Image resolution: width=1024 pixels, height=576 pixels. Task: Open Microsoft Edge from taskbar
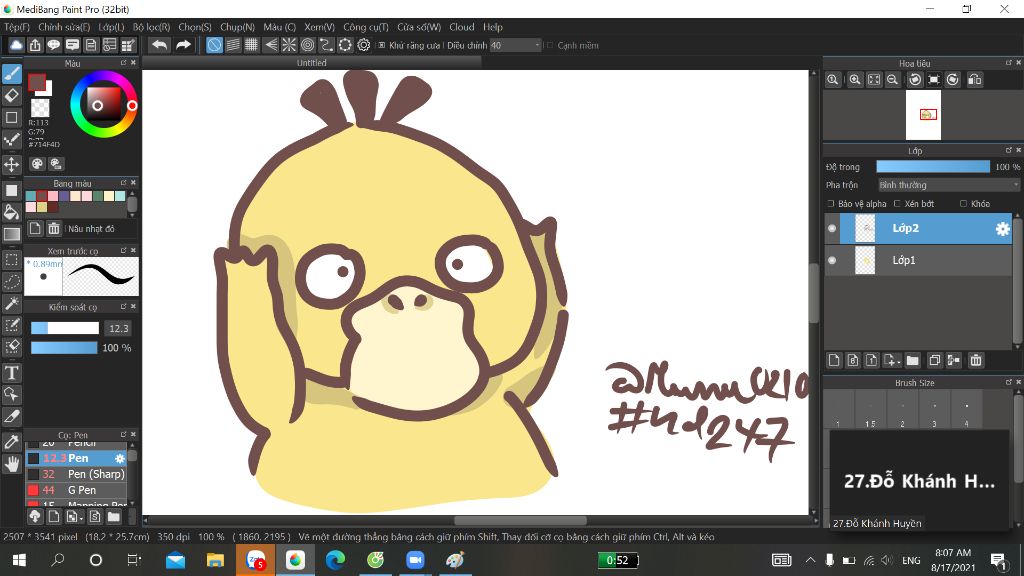point(335,560)
